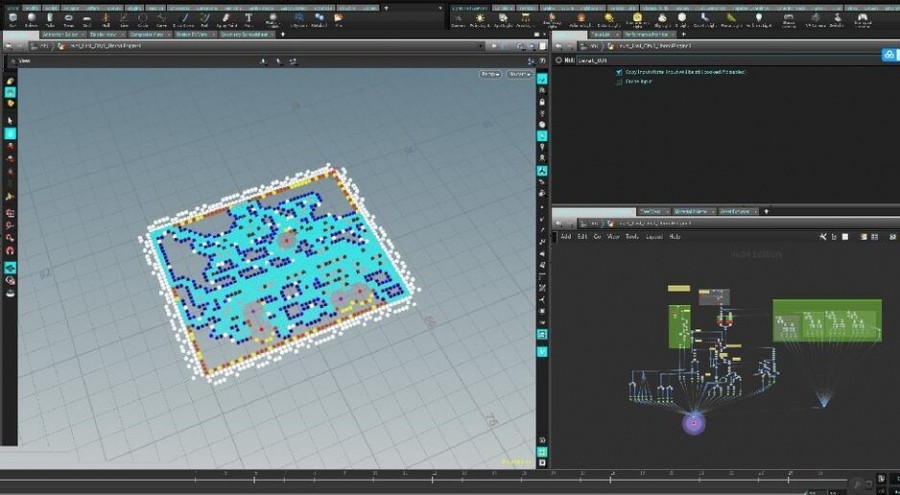Viewport: 900px width, 495px height.
Task: Add an Area Light from the shelf
Action: pos(525,20)
